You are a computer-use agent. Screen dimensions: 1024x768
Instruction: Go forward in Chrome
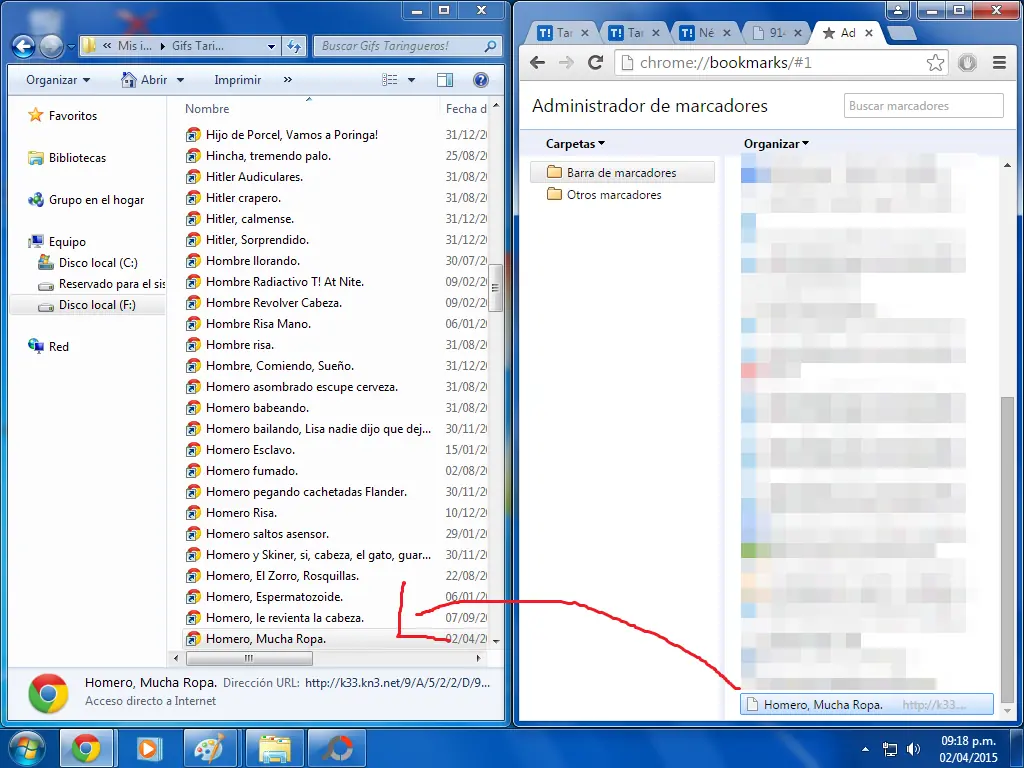(566, 63)
